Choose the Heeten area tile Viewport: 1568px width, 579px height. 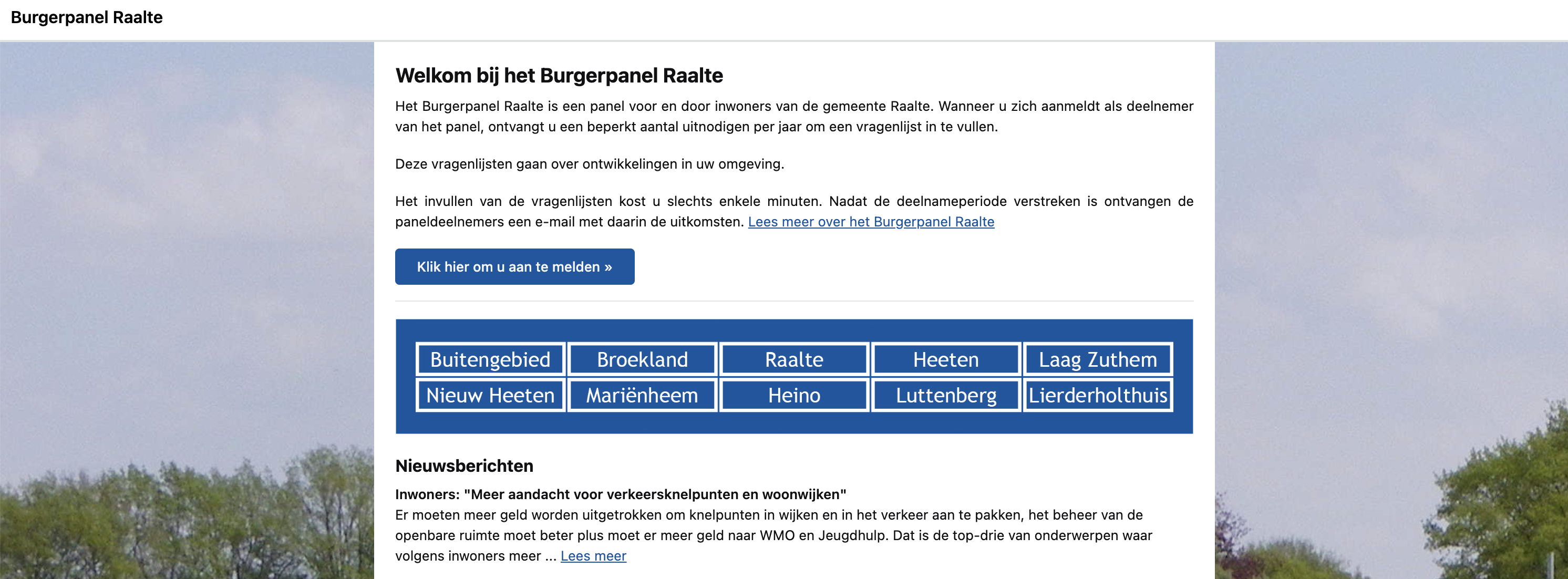coord(945,359)
